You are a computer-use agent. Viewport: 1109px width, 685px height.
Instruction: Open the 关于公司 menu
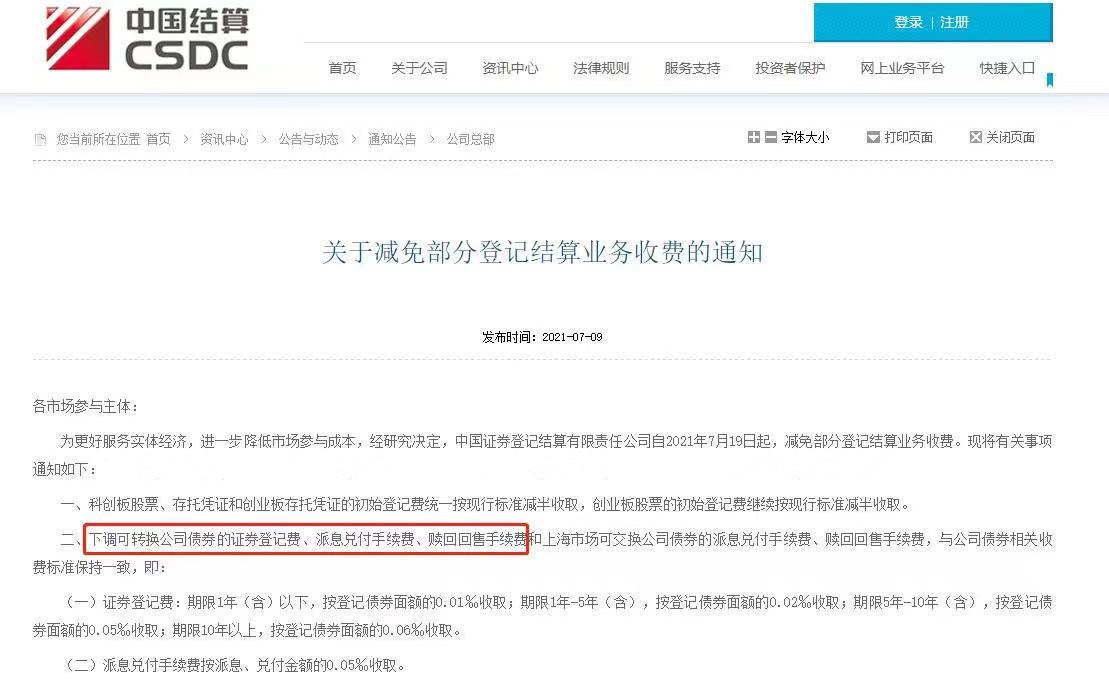click(419, 68)
